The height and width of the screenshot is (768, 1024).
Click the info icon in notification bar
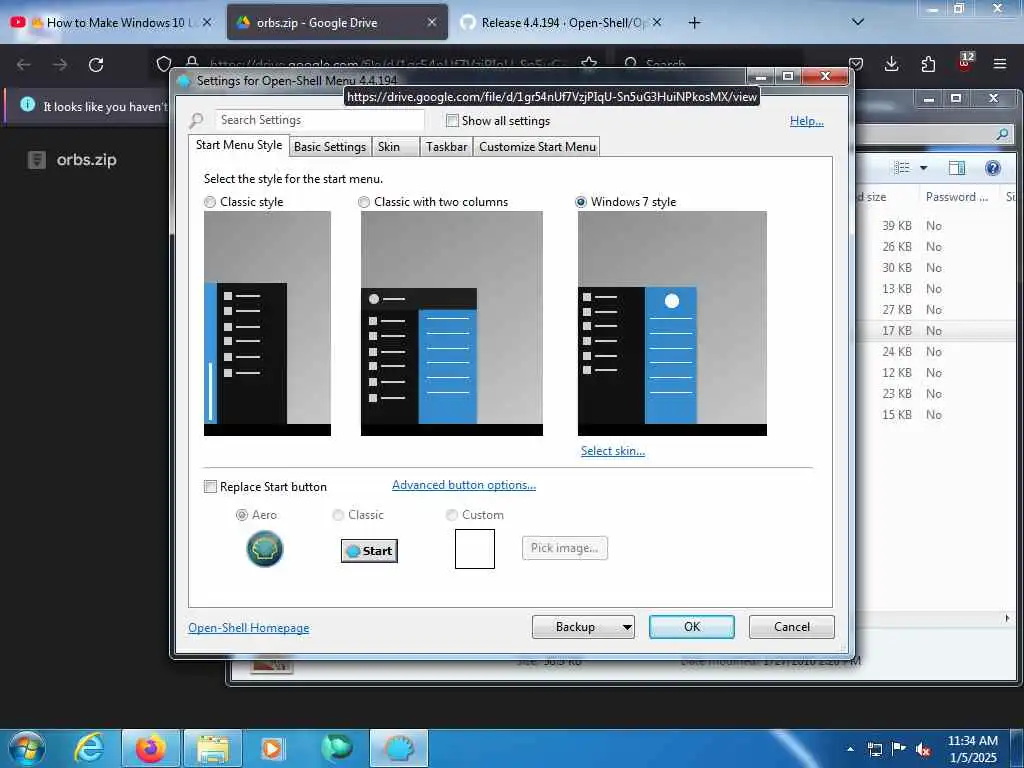pos(27,104)
